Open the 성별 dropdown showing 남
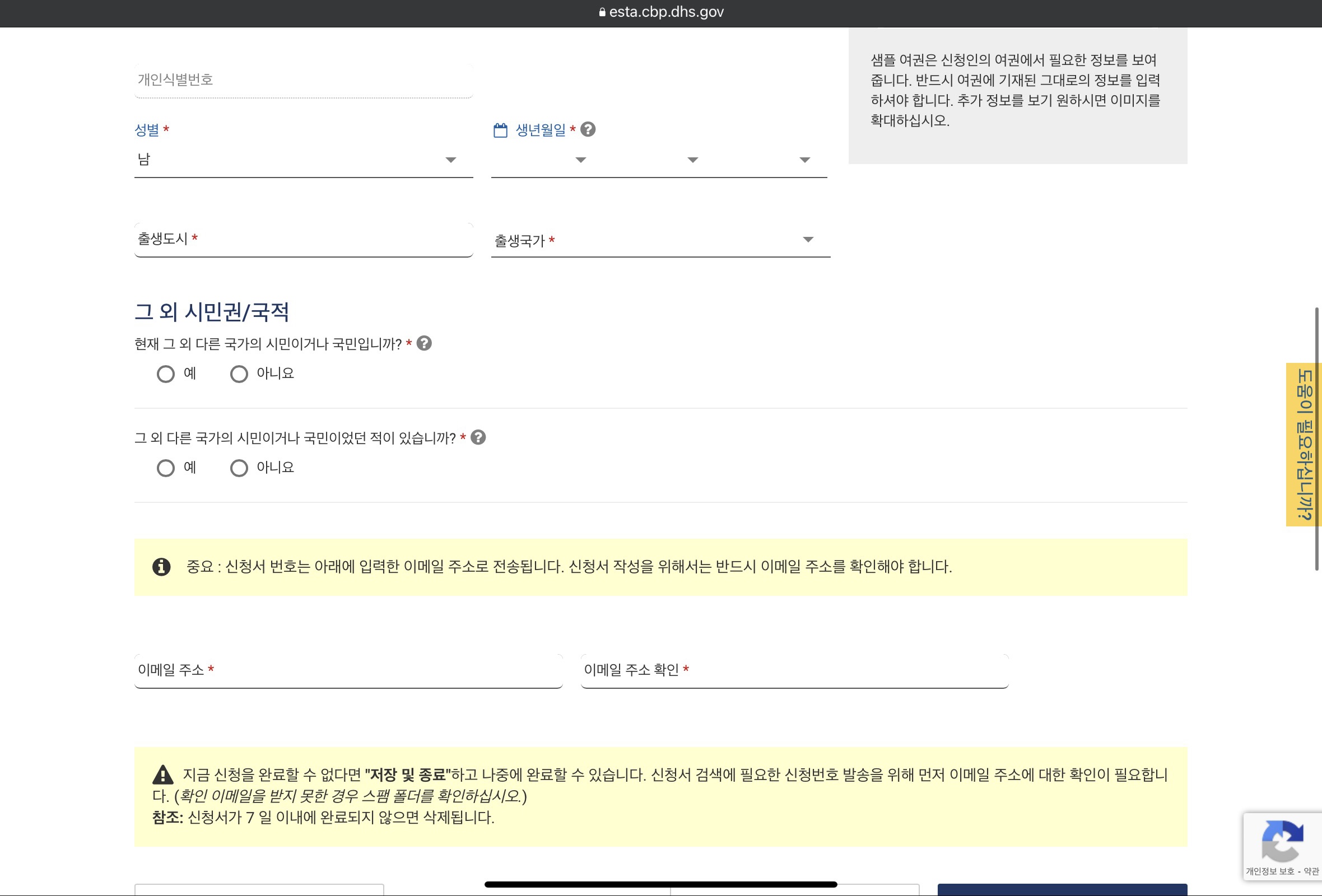The height and width of the screenshot is (896, 1322). click(303, 160)
